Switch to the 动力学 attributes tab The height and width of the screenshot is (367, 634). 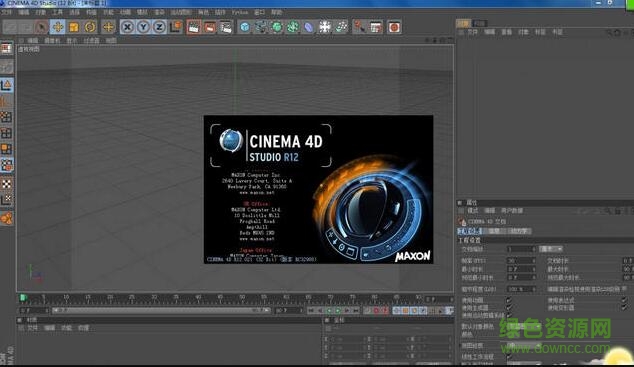(x=518, y=231)
